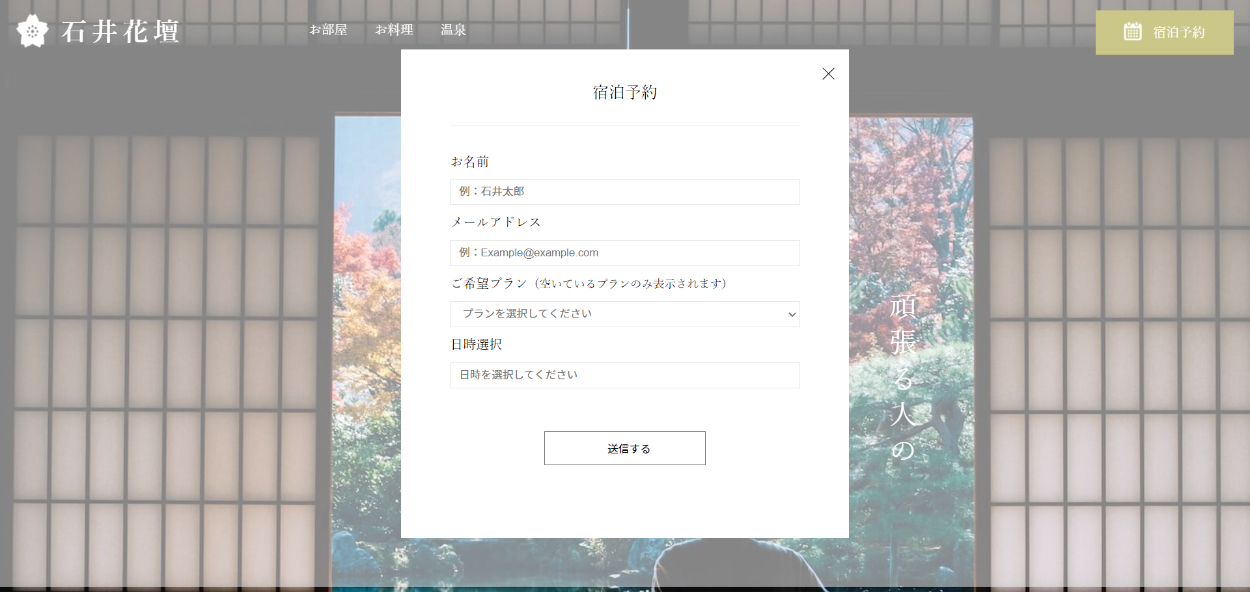The width and height of the screenshot is (1250, 592).
Task: Select 温泉 in the top navigation
Action: (453, 30)
